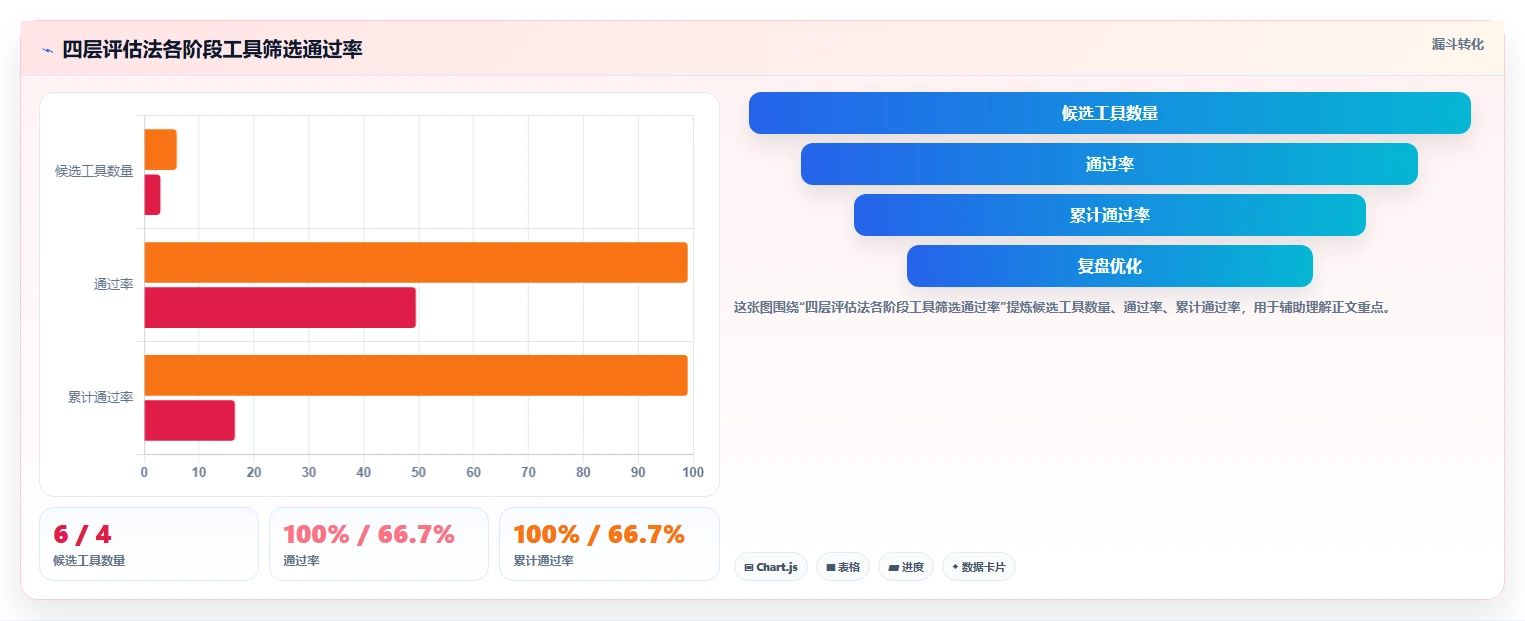
Task: Open the 通过率 100% / 66.7% stat card
Action: coord(379,544)
